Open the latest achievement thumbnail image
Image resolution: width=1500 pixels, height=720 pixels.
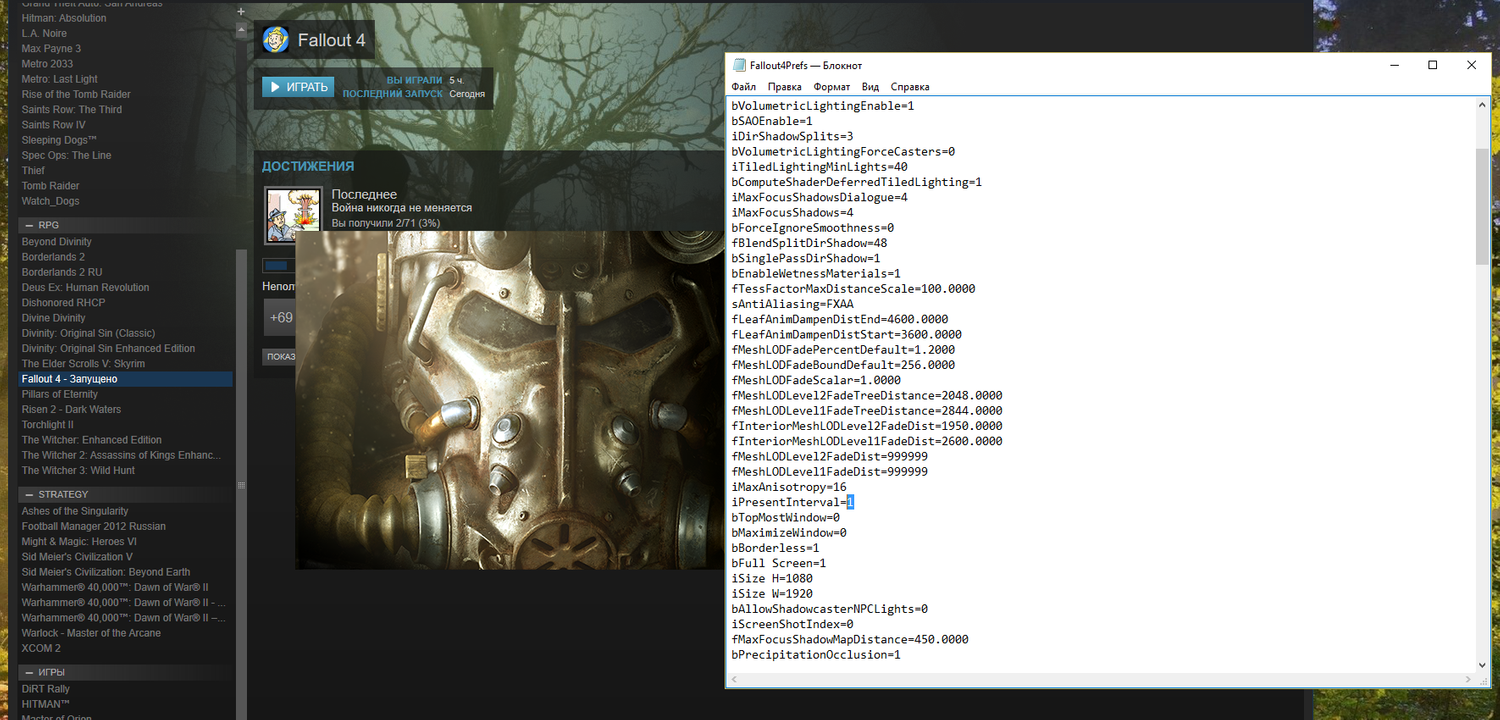tap(293, 215)
